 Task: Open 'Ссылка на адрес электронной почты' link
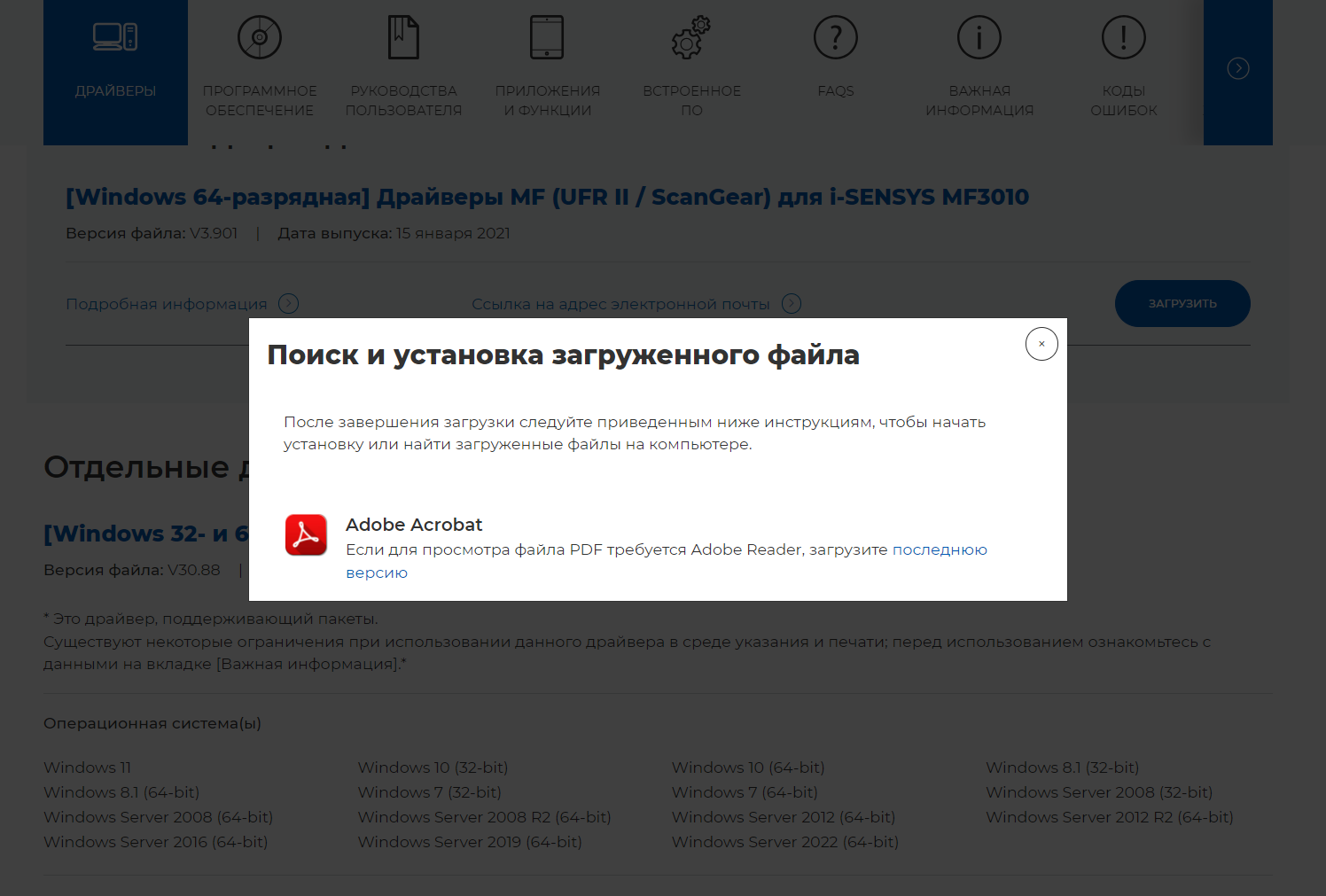pos(621,304)
